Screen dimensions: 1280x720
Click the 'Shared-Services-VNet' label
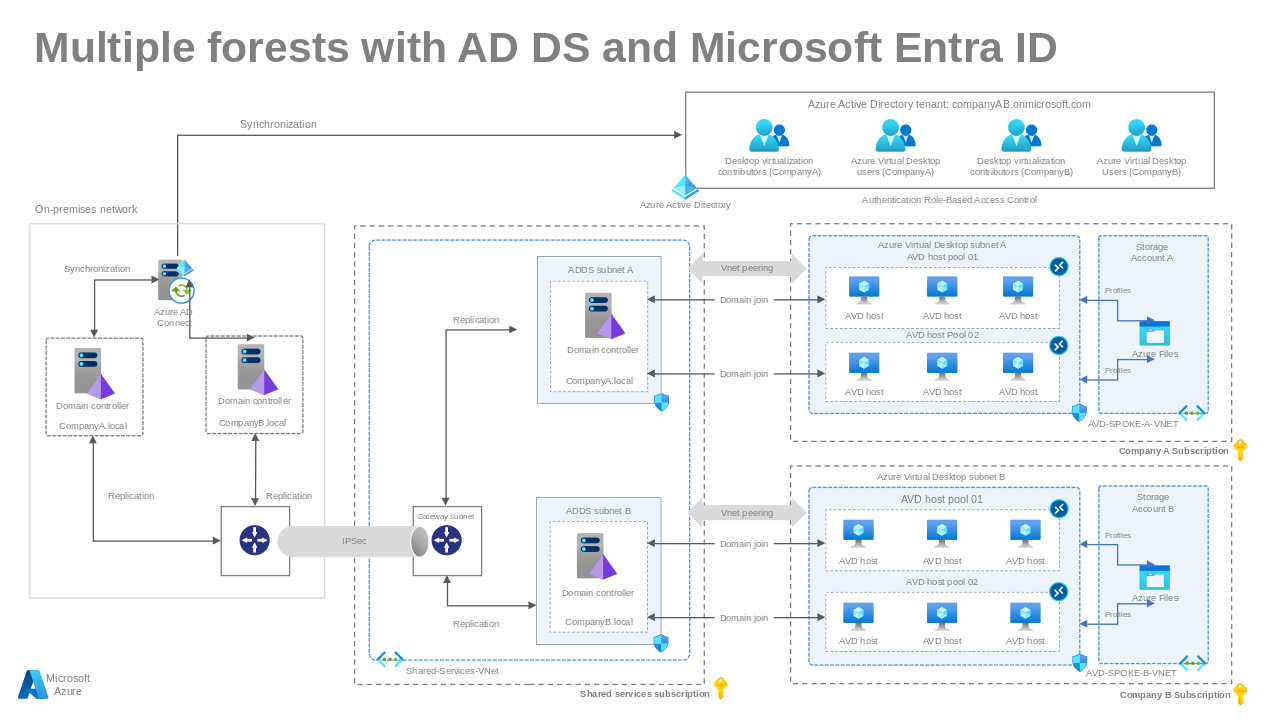click(x=452, y=671)
